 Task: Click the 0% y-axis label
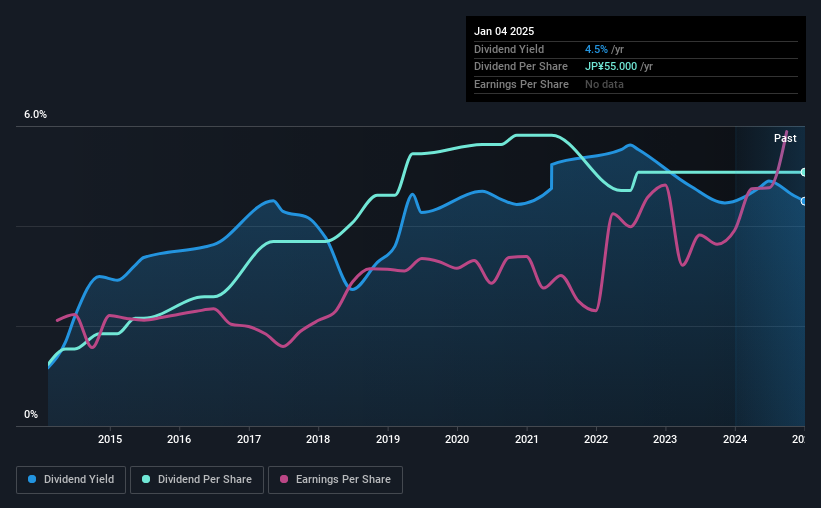point(31,415)
